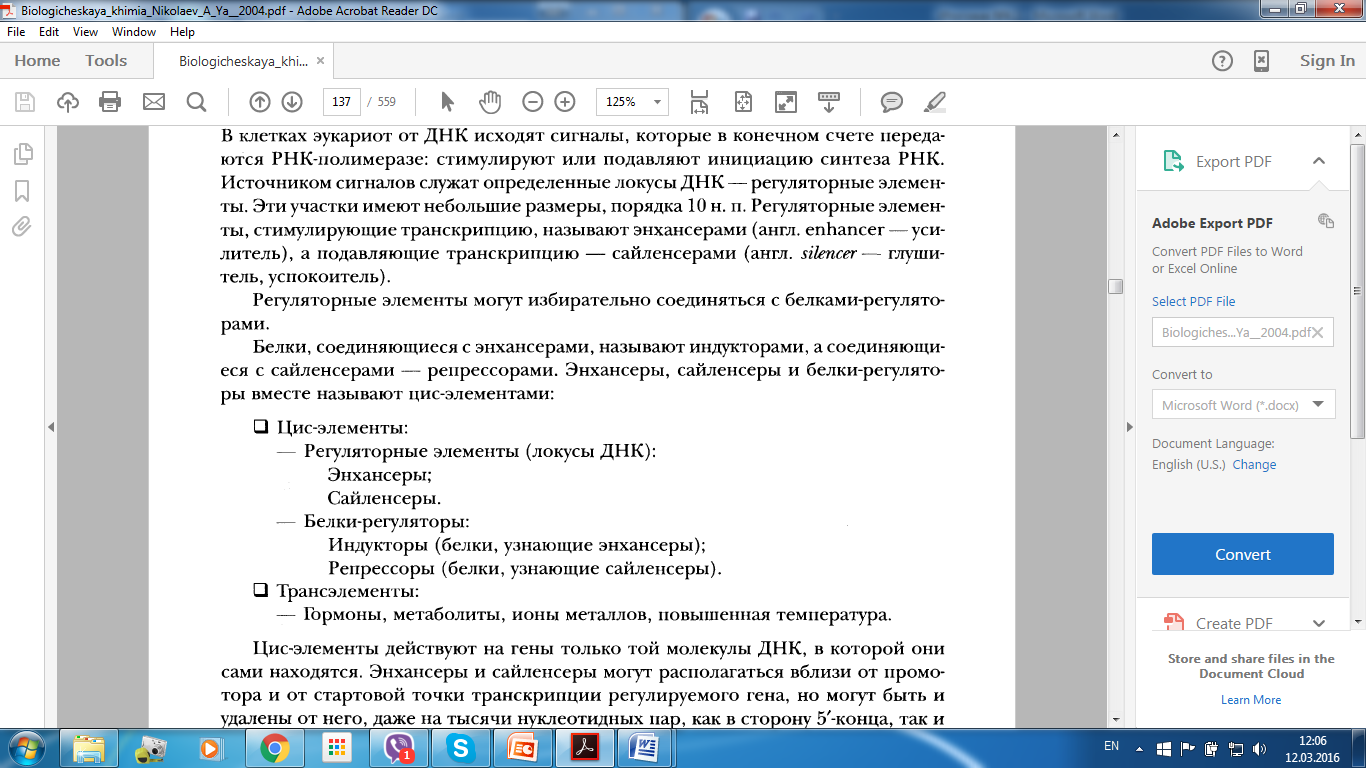Click the zoom in plus icon

tap(565, 101)
